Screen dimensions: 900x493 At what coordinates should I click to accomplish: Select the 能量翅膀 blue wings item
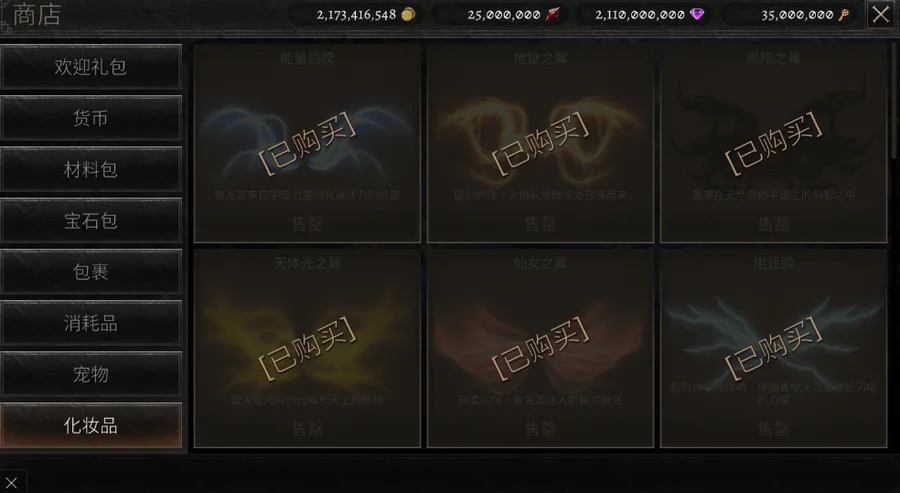pyautogui.click(x=307, y=143)
